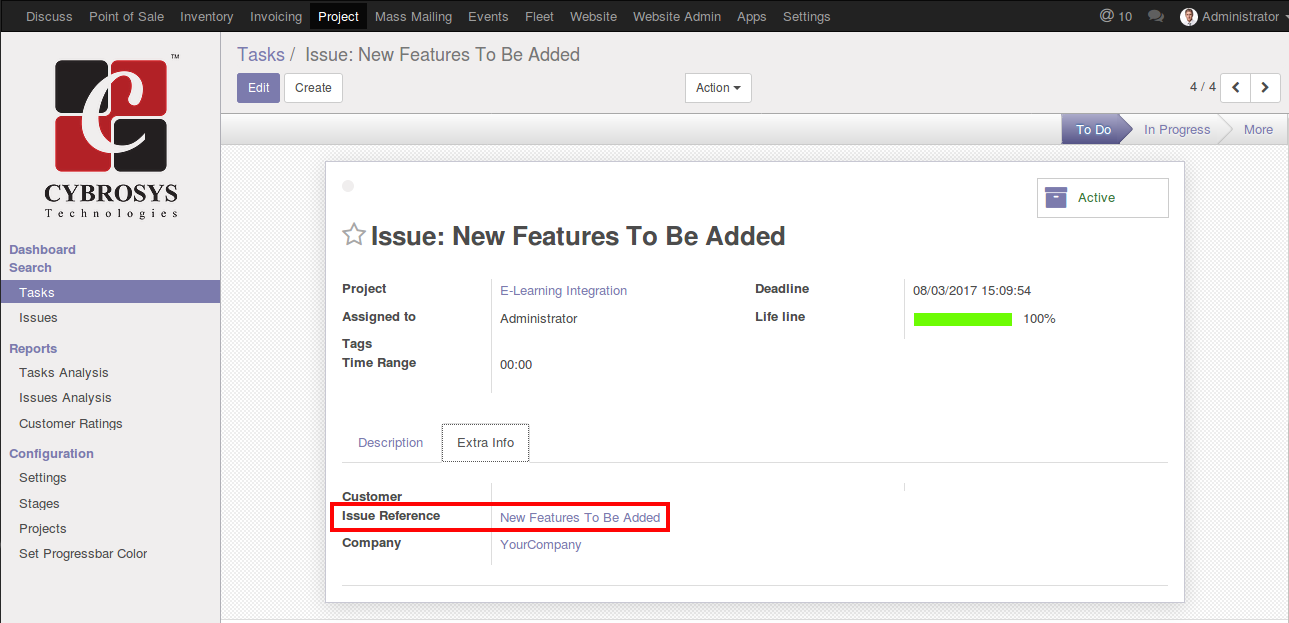Switch to the Description tab
Screen dimensions: 1289x623
[390, 443]
